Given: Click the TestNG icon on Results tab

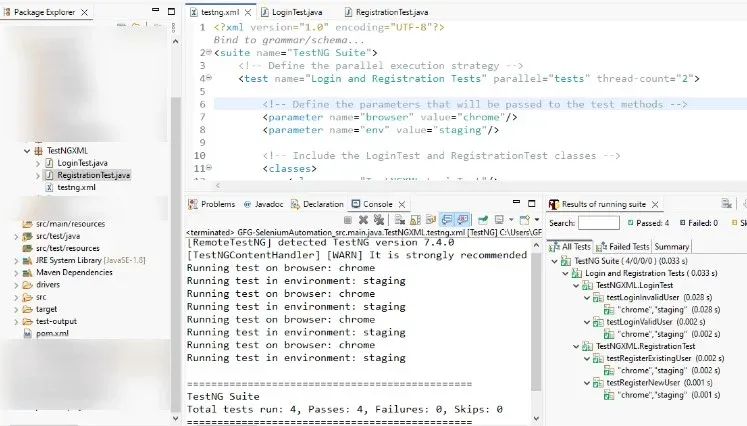Looking at the screenshot, I should (554, 204).
